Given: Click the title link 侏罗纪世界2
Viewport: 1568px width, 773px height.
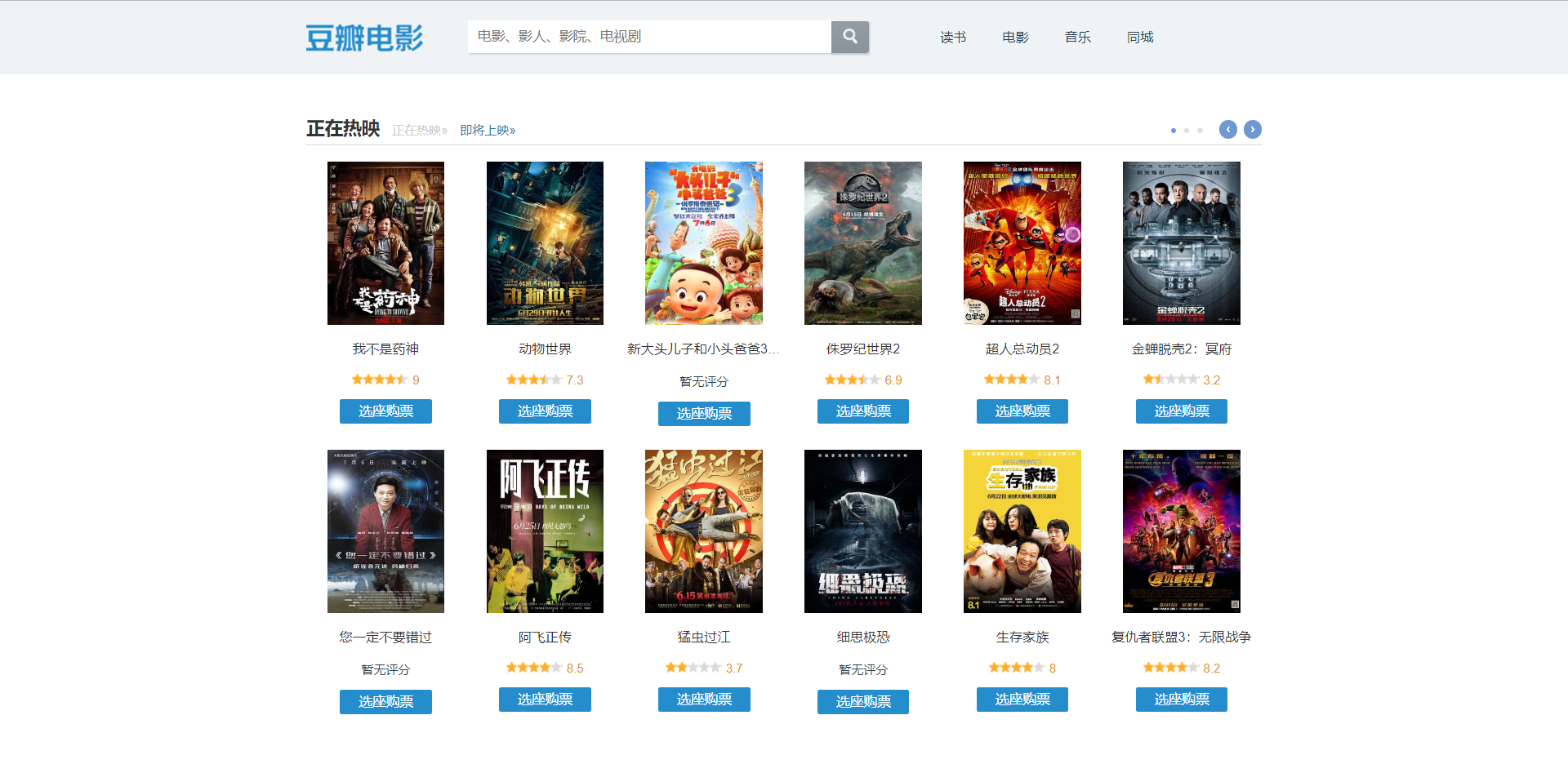Looking at the screenshot, I should point(863,349).
